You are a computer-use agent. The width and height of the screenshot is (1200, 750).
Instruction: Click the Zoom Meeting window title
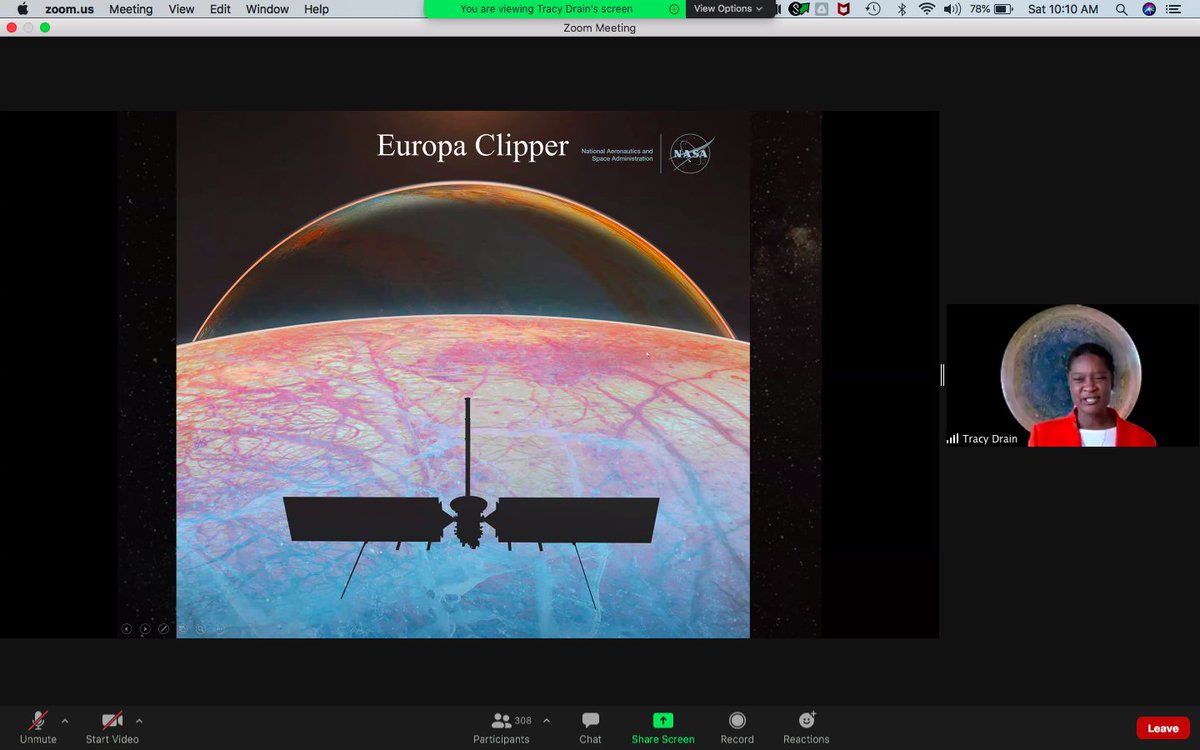point(599,28)
